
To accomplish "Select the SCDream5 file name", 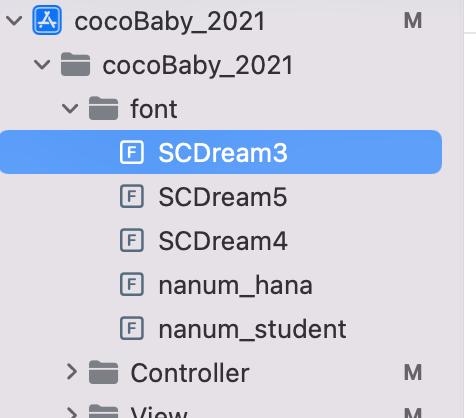I will tap(223, 197).
